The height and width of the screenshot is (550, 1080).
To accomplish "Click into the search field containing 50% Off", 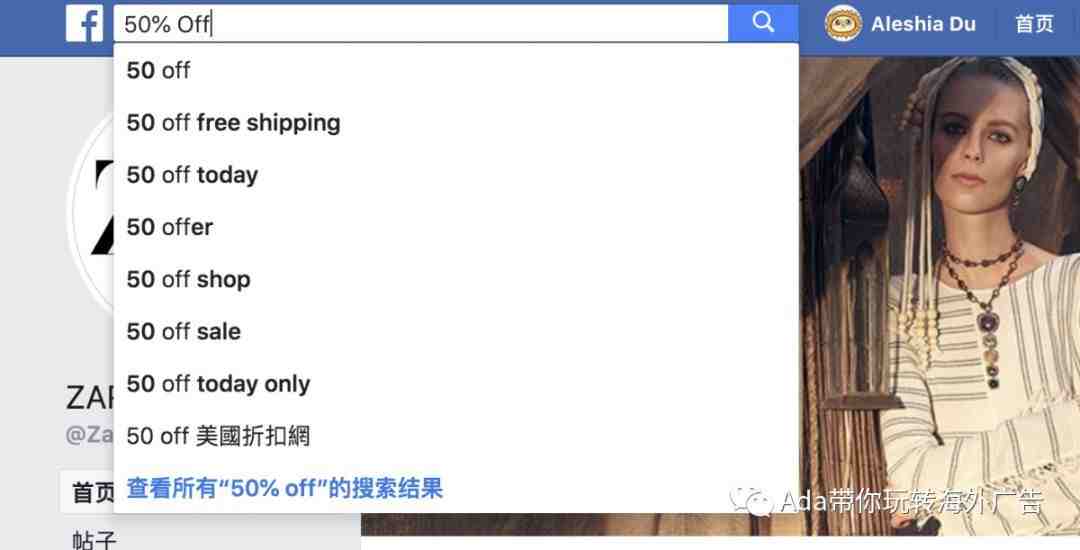I will [421, 24].
